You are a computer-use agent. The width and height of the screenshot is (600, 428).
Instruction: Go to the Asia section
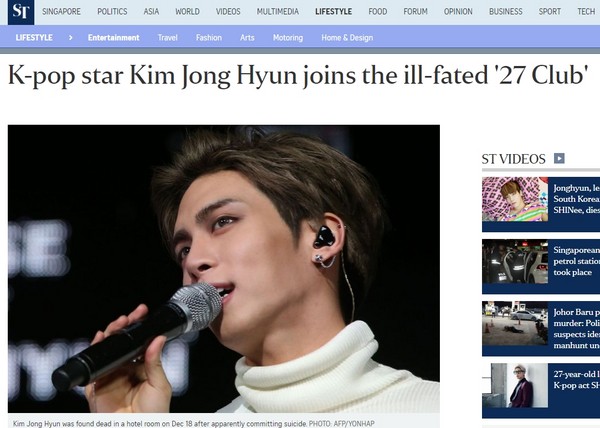coord(151,11)
